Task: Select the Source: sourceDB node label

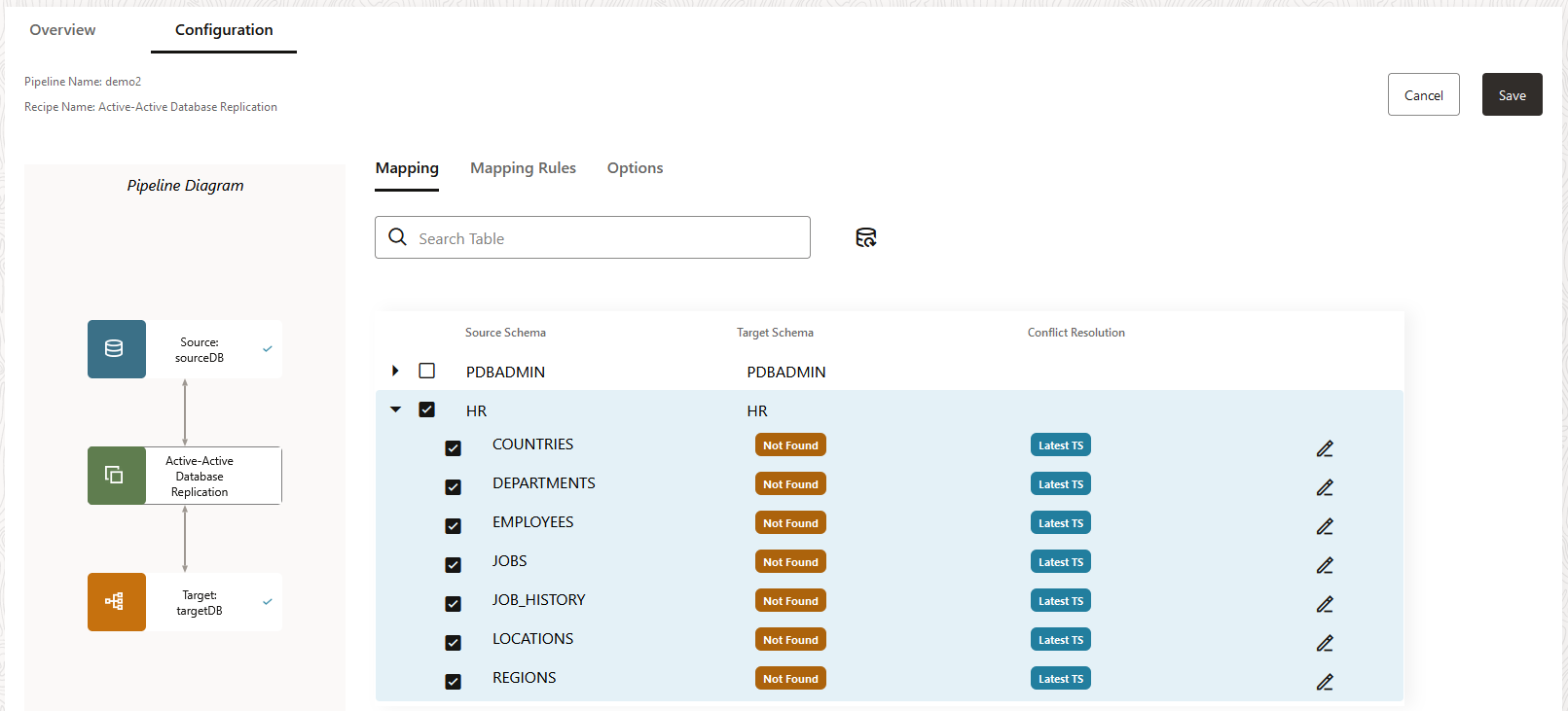Action: tap(200, 349)
